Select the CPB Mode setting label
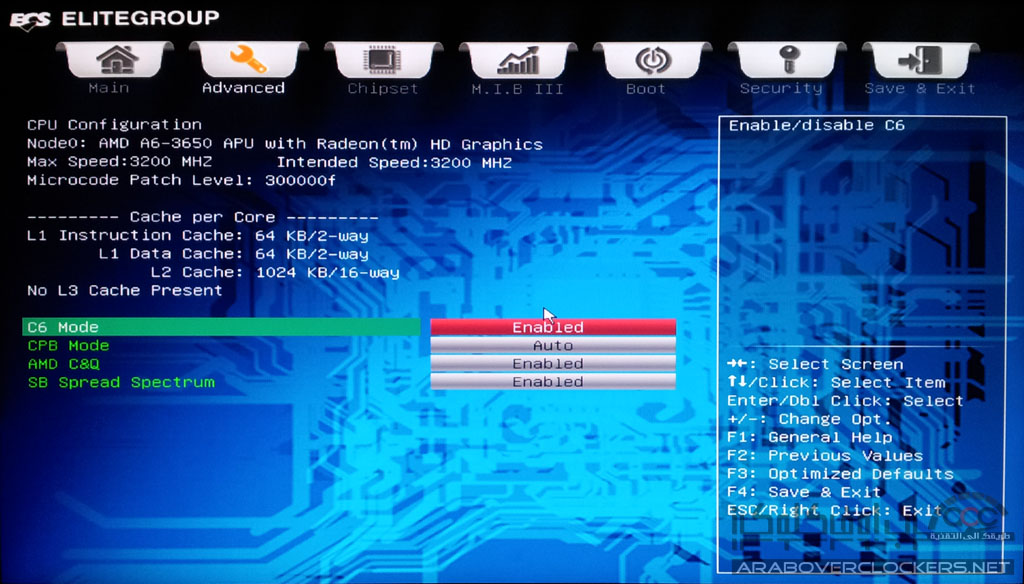 68,346
